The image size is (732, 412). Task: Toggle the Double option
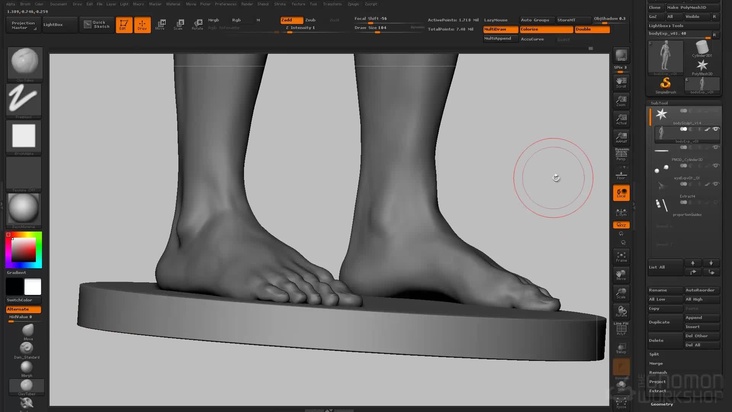pos(592,29)
